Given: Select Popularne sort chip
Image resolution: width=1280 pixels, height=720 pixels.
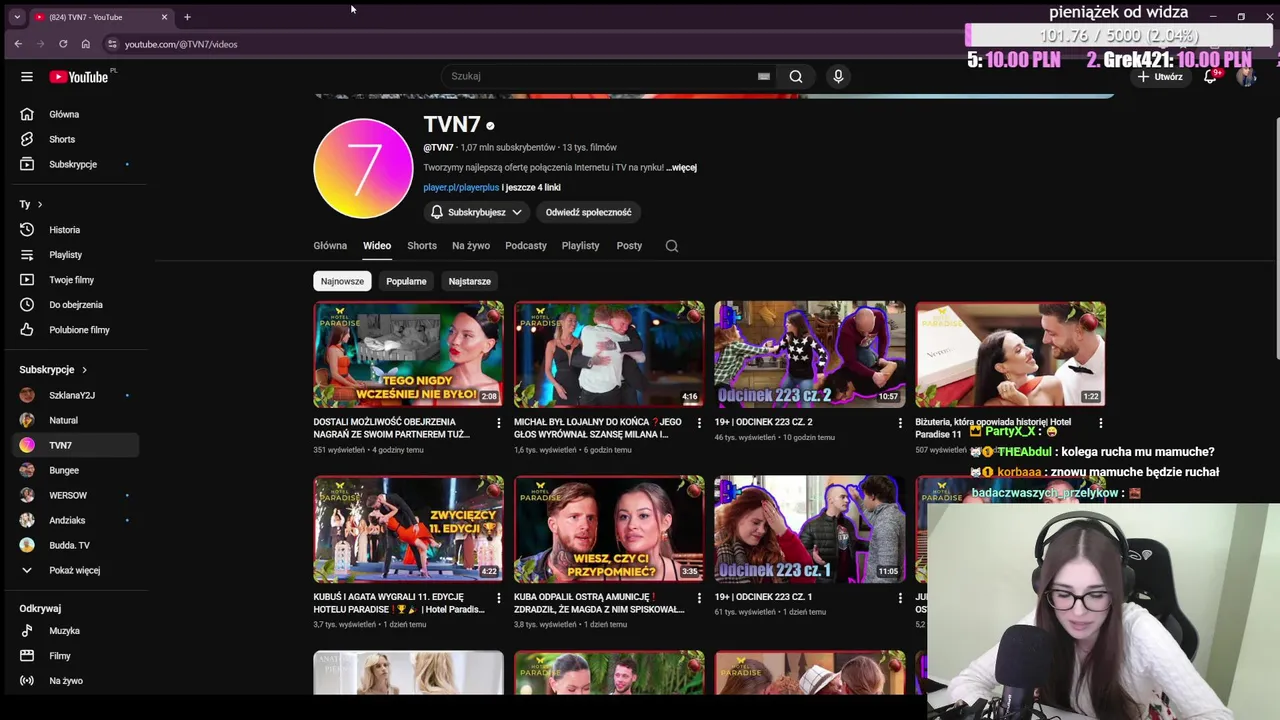Looking at the screenshot, I should (x=406, y=281).
